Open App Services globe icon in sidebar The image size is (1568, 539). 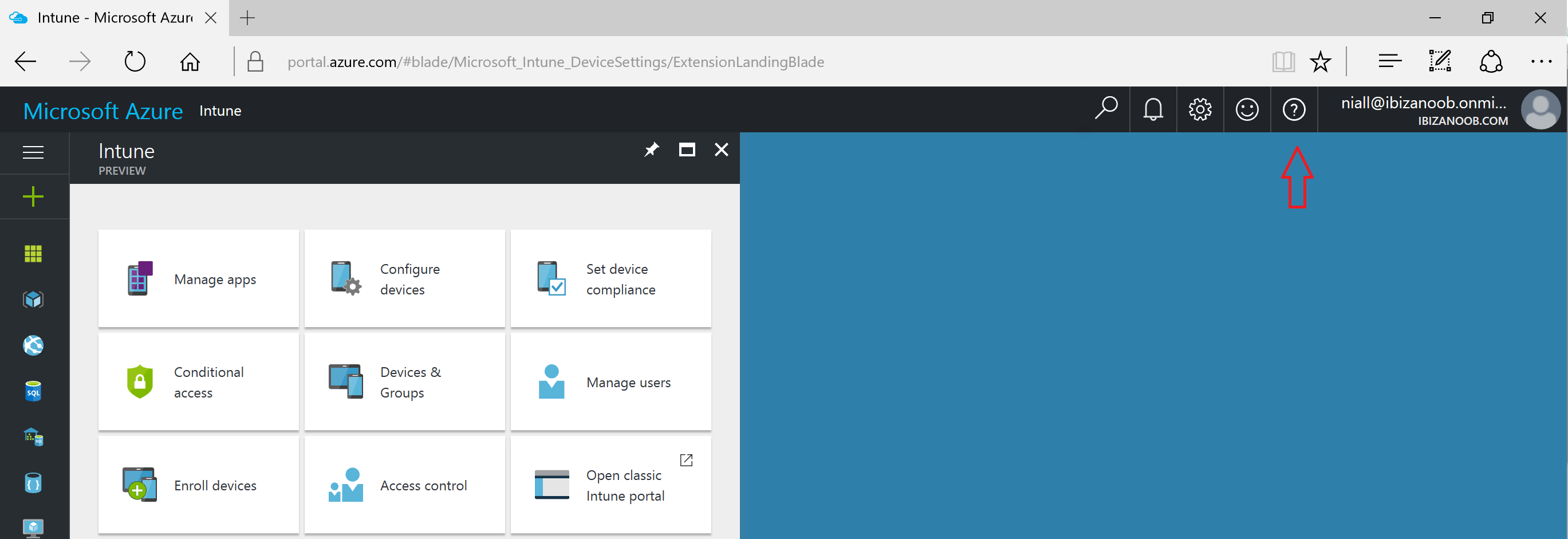(33, 345)
